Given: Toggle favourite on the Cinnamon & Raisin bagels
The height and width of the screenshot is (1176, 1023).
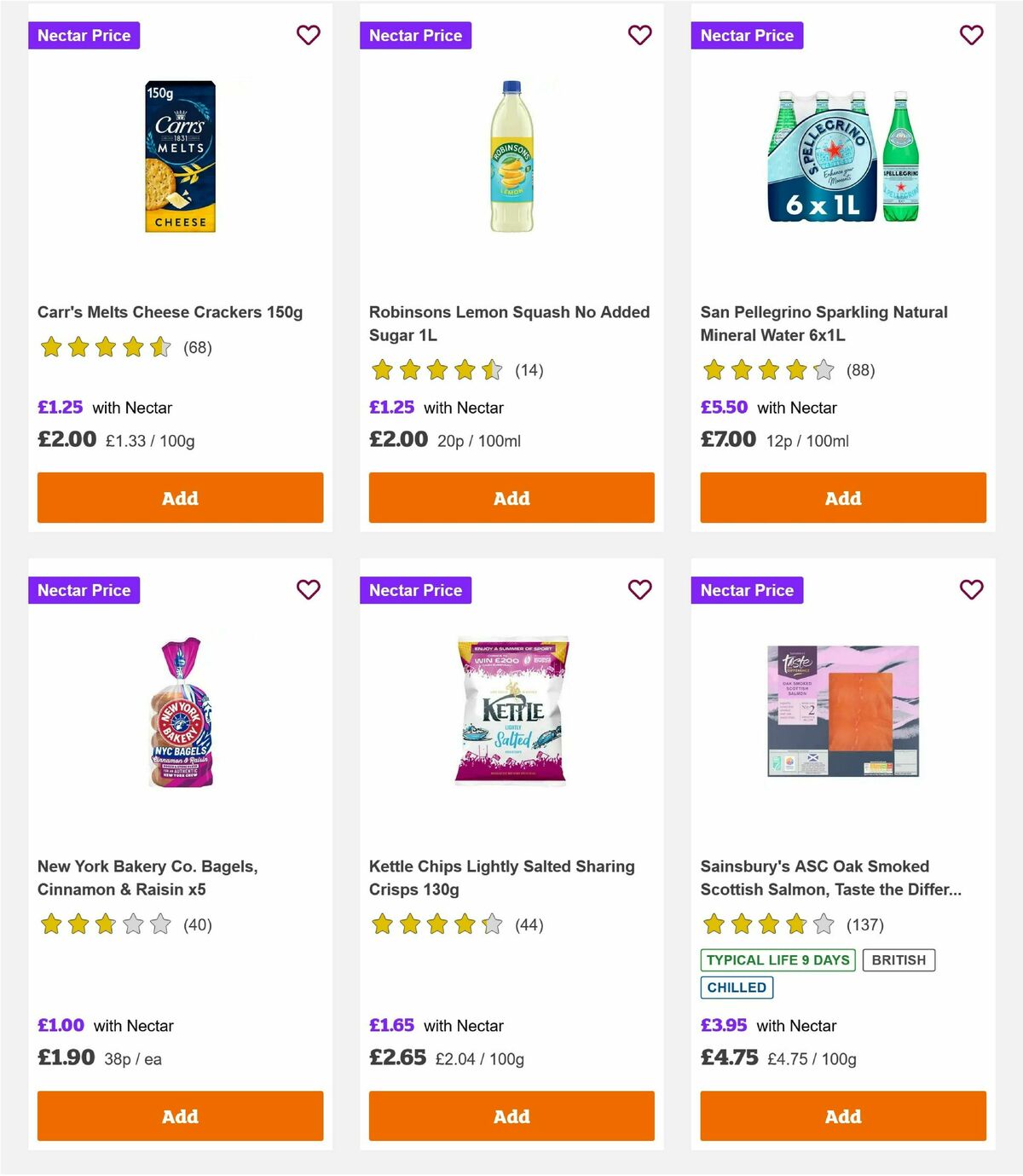Looking at the screenshot, I should (x=308, y=589).
